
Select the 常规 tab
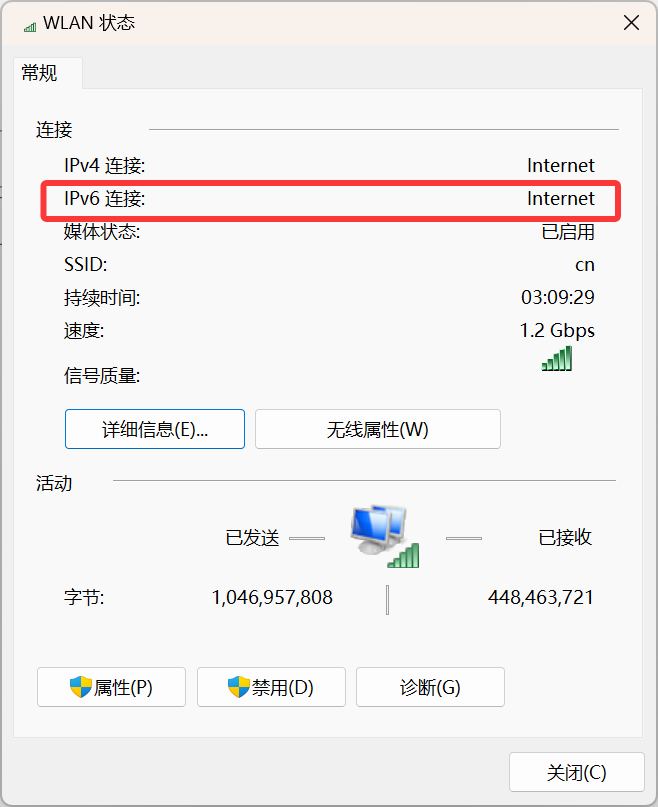point(41,73)
